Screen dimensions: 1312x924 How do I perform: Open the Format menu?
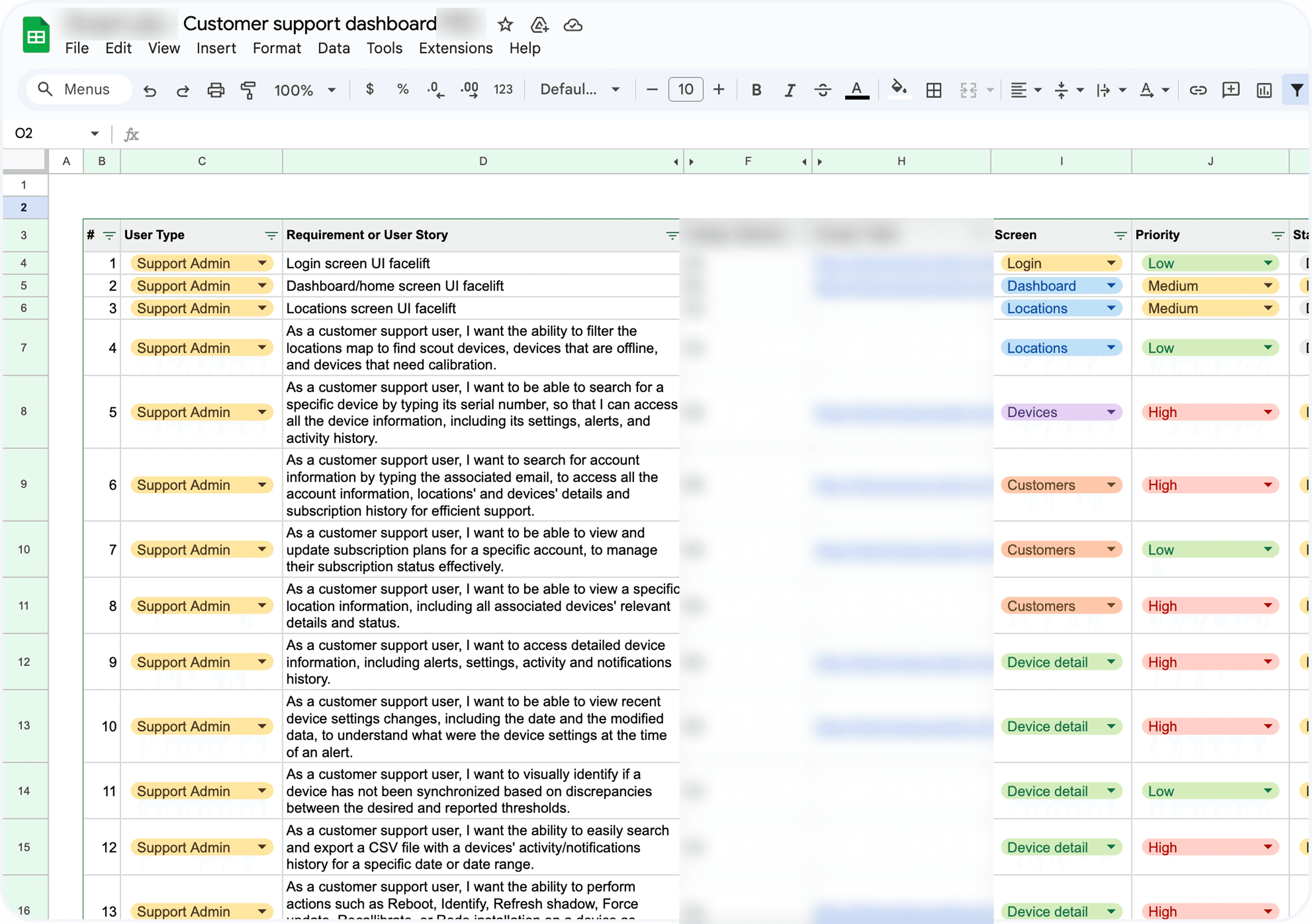coord(277,48)
